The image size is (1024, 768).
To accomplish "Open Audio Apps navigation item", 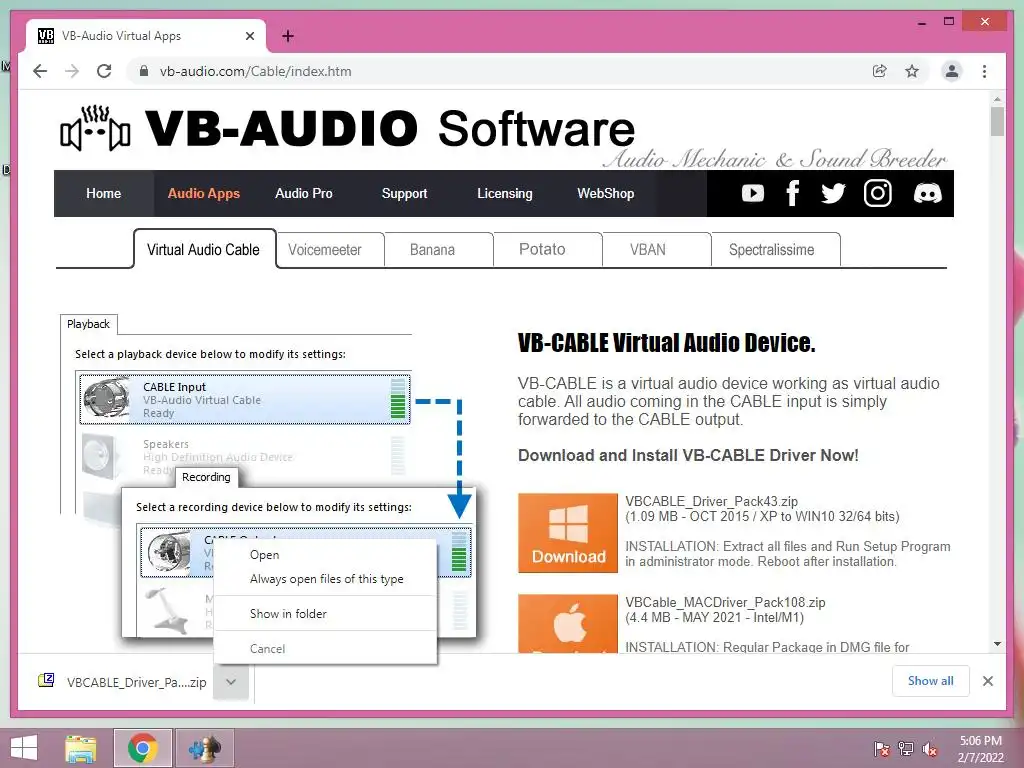I will (204, 193).
